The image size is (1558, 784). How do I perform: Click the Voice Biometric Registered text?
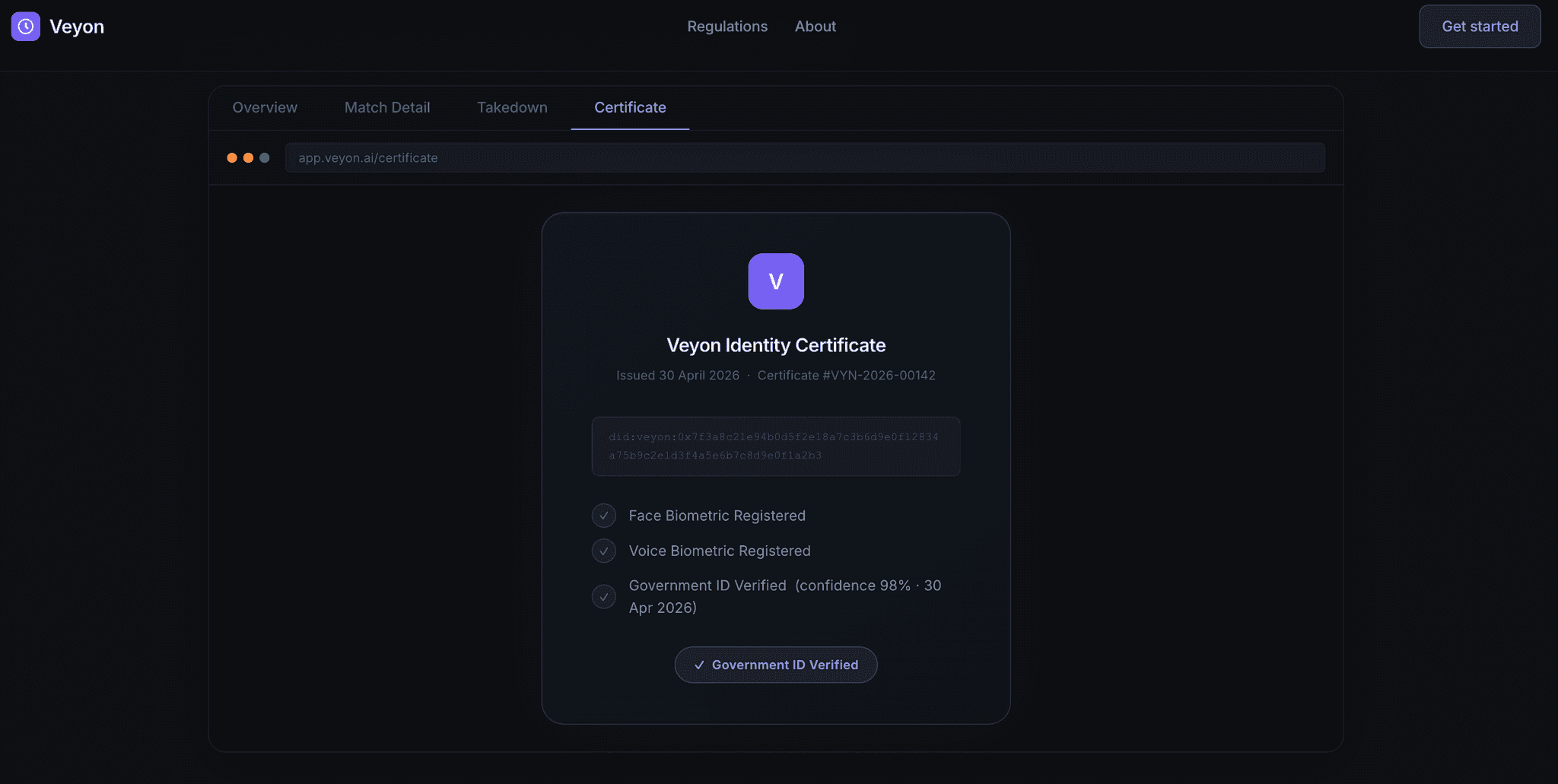pyautogui.click(x=720, y=551)
